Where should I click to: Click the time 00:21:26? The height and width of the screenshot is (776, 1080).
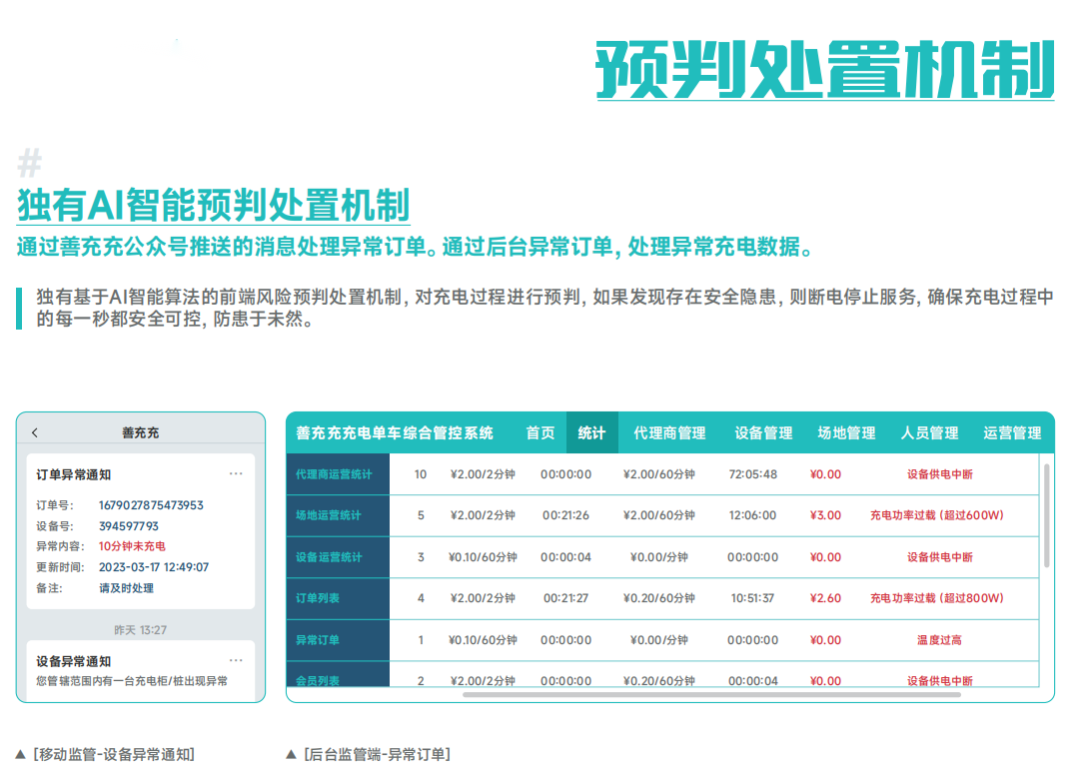pyautogui.click(x=565, y=515)
